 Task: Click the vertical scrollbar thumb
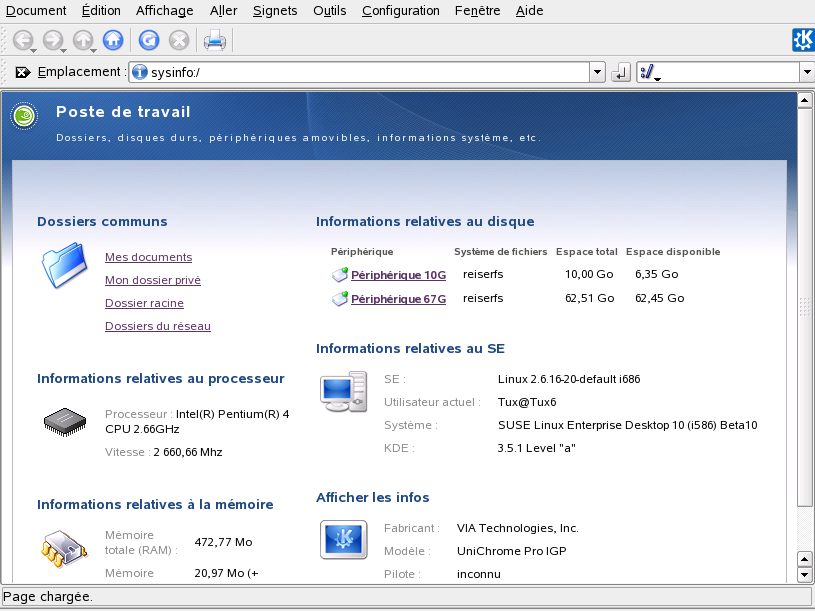805,307
